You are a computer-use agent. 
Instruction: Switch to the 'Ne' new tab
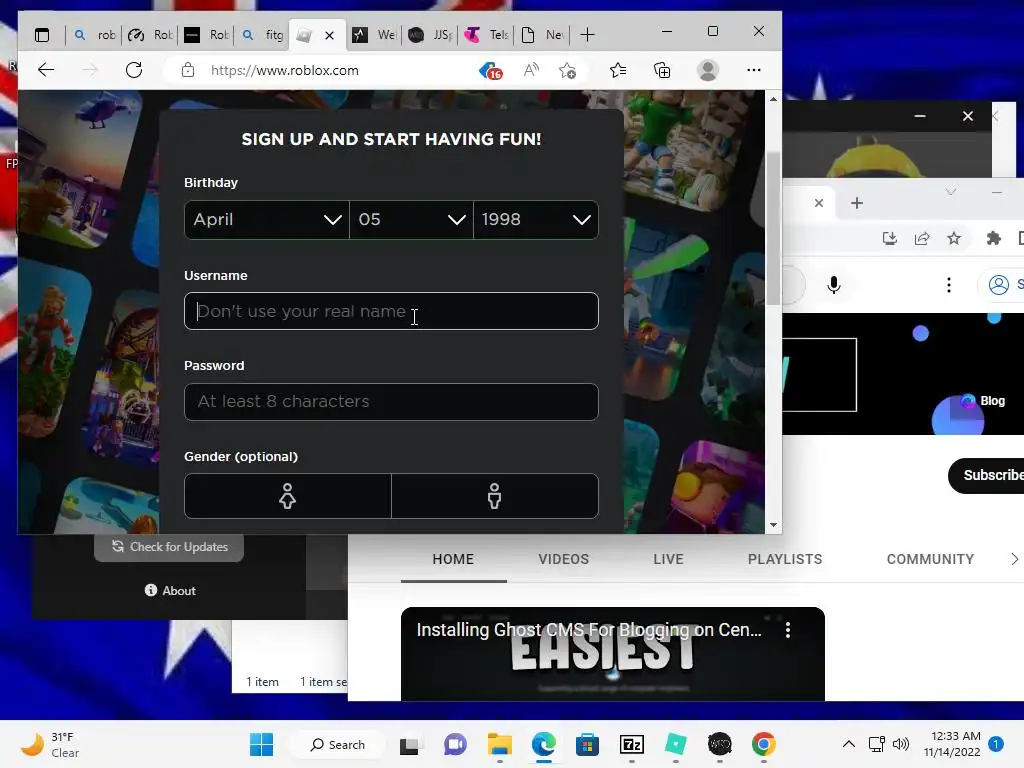543,35
